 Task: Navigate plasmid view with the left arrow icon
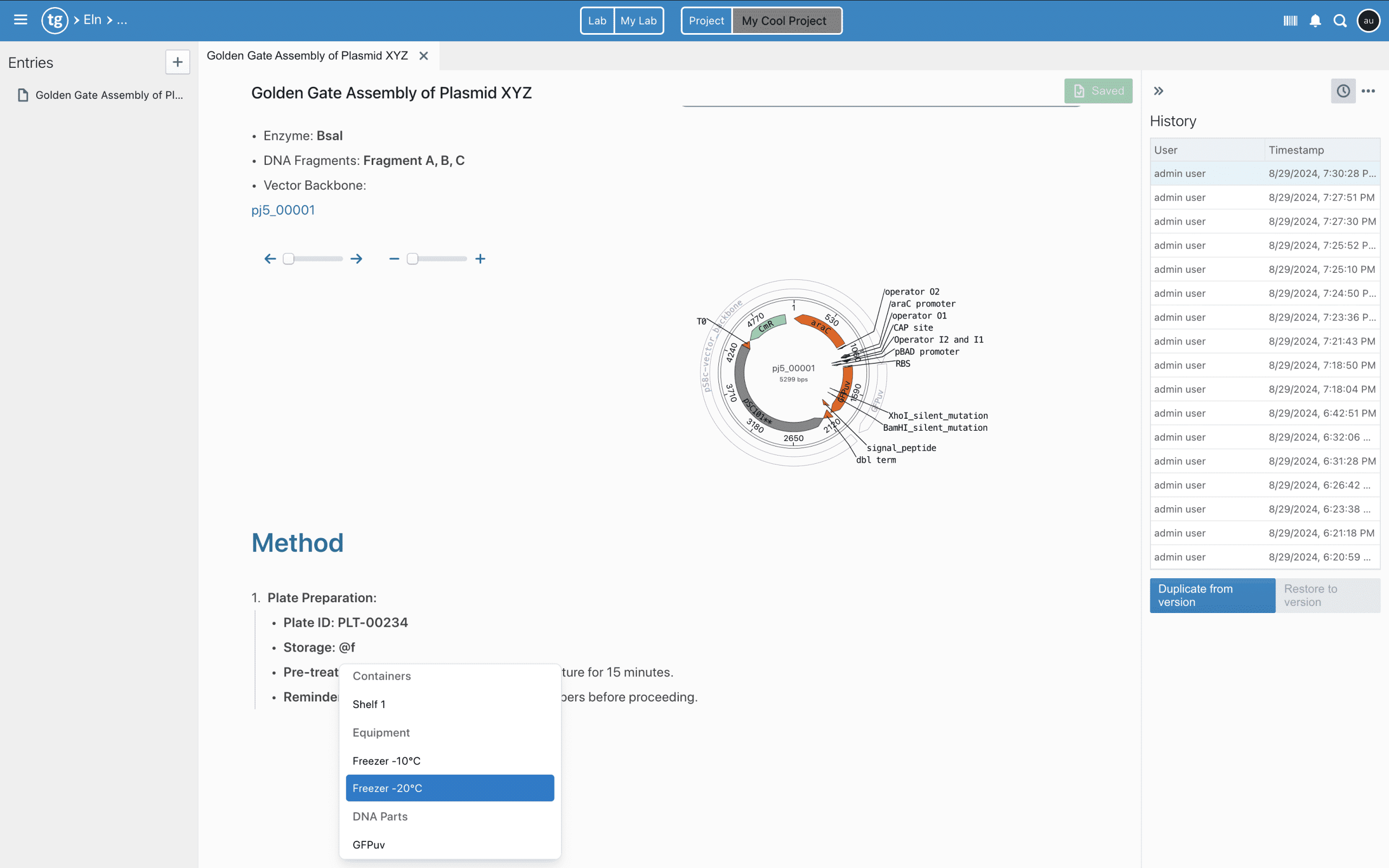(270, 258)
